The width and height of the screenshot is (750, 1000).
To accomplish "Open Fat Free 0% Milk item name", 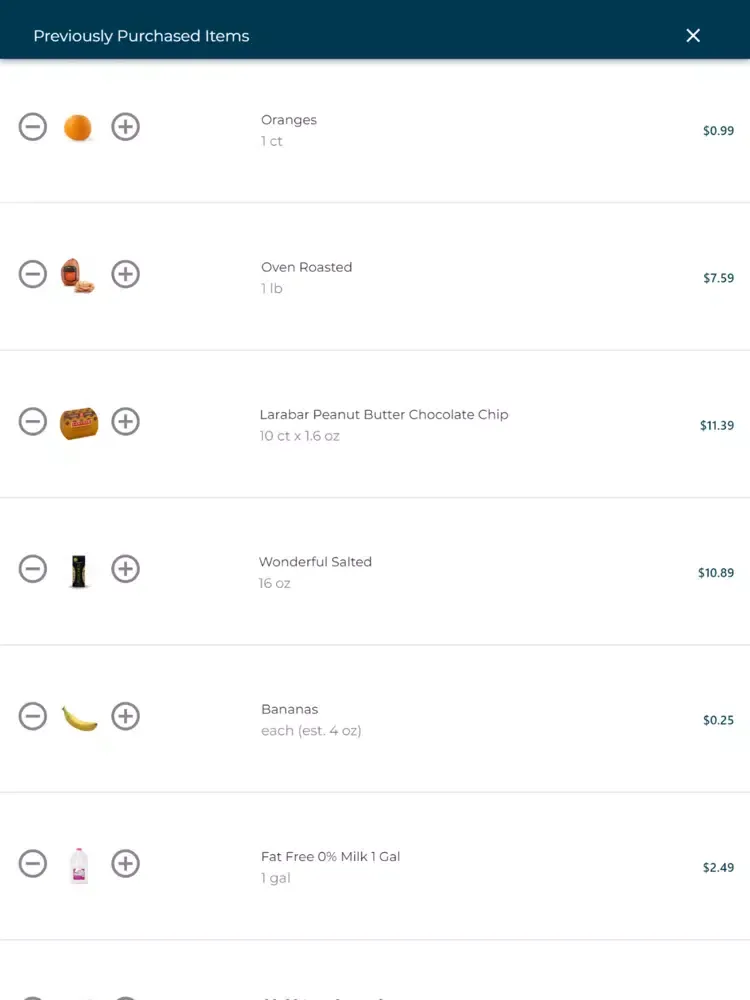I will (x=330, y=857).
